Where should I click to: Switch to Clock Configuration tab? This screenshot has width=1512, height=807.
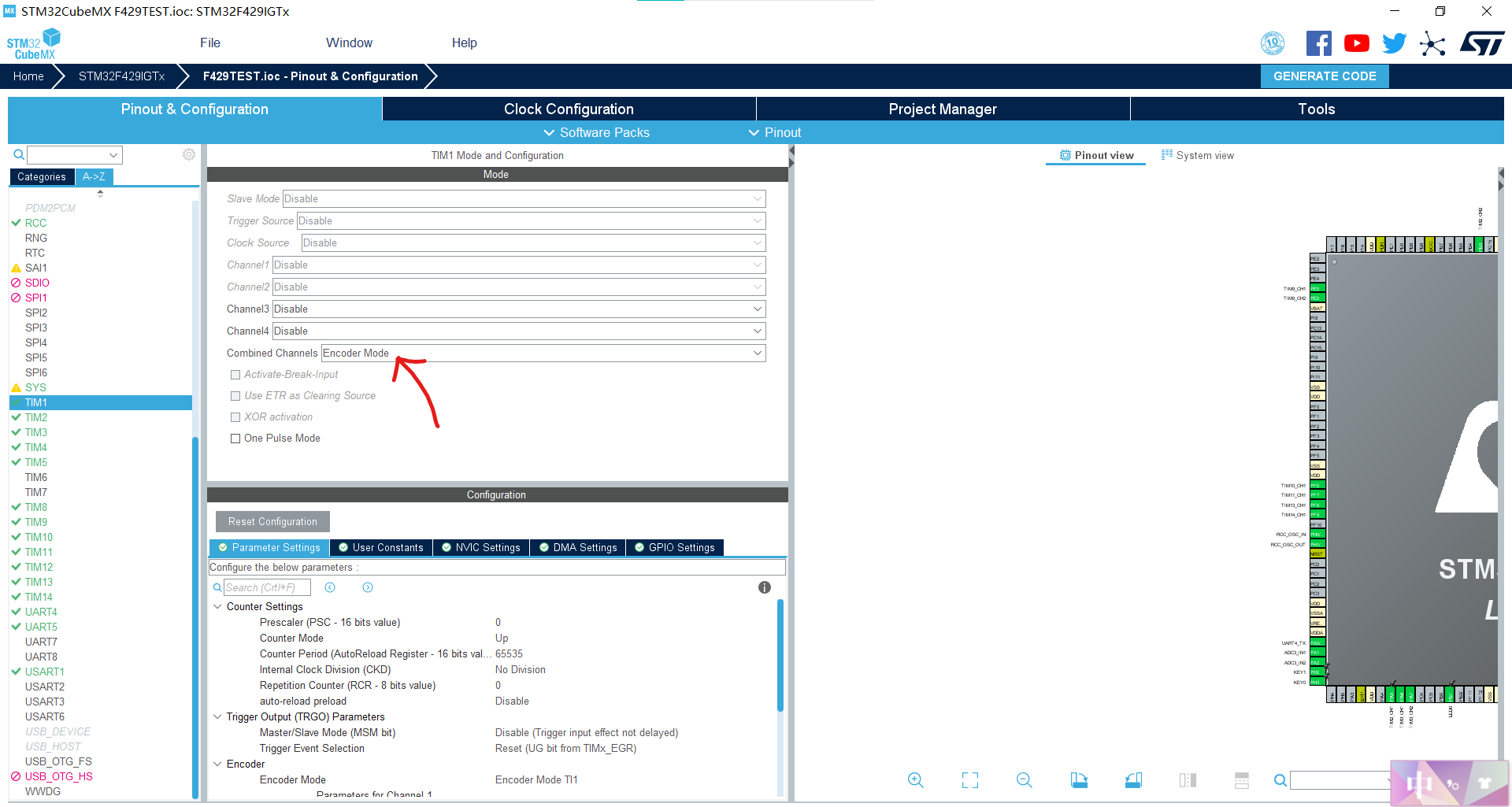pyautogui.click(x=569, y=109)
